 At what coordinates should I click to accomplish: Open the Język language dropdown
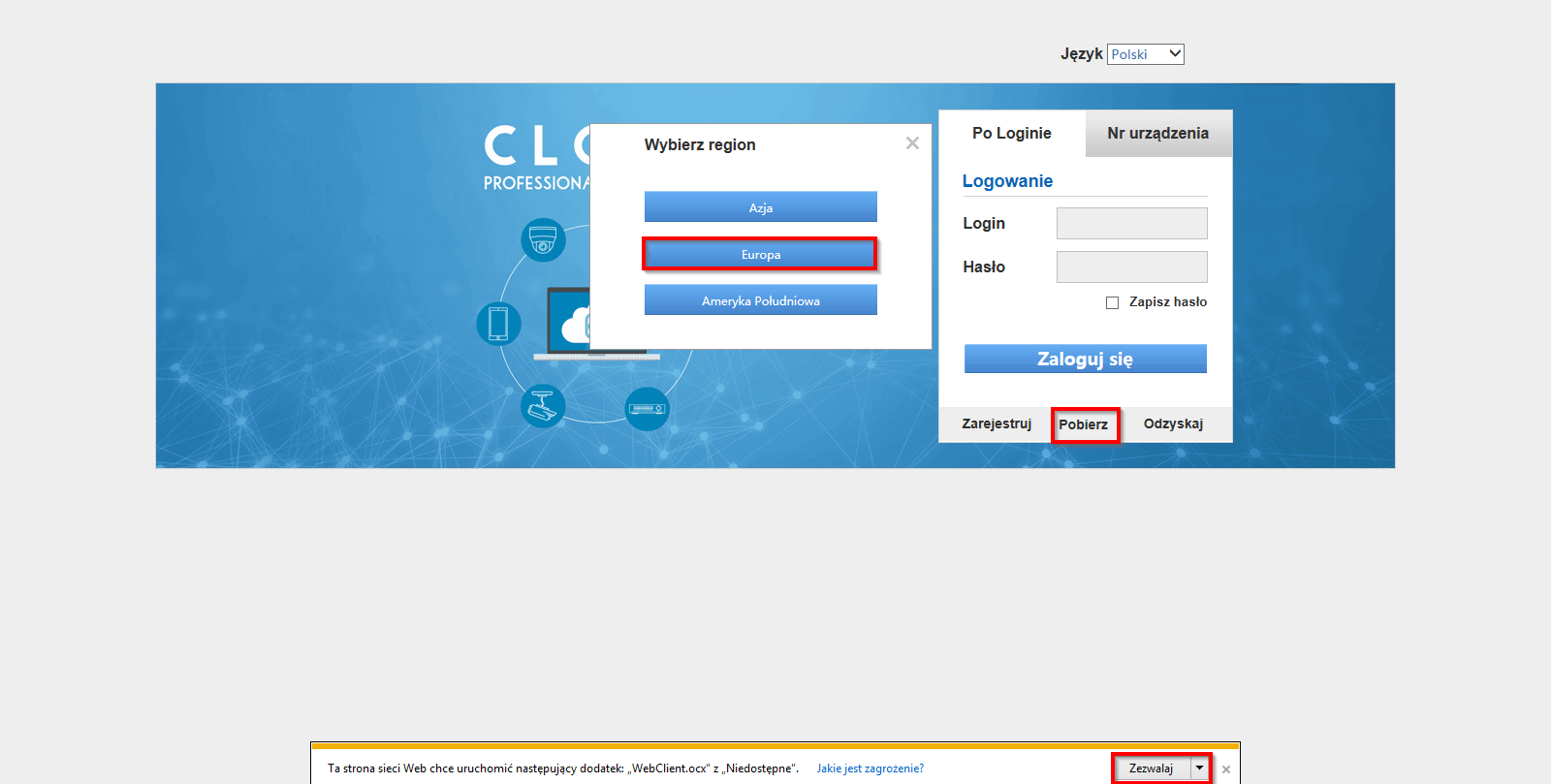[1146, 54]
